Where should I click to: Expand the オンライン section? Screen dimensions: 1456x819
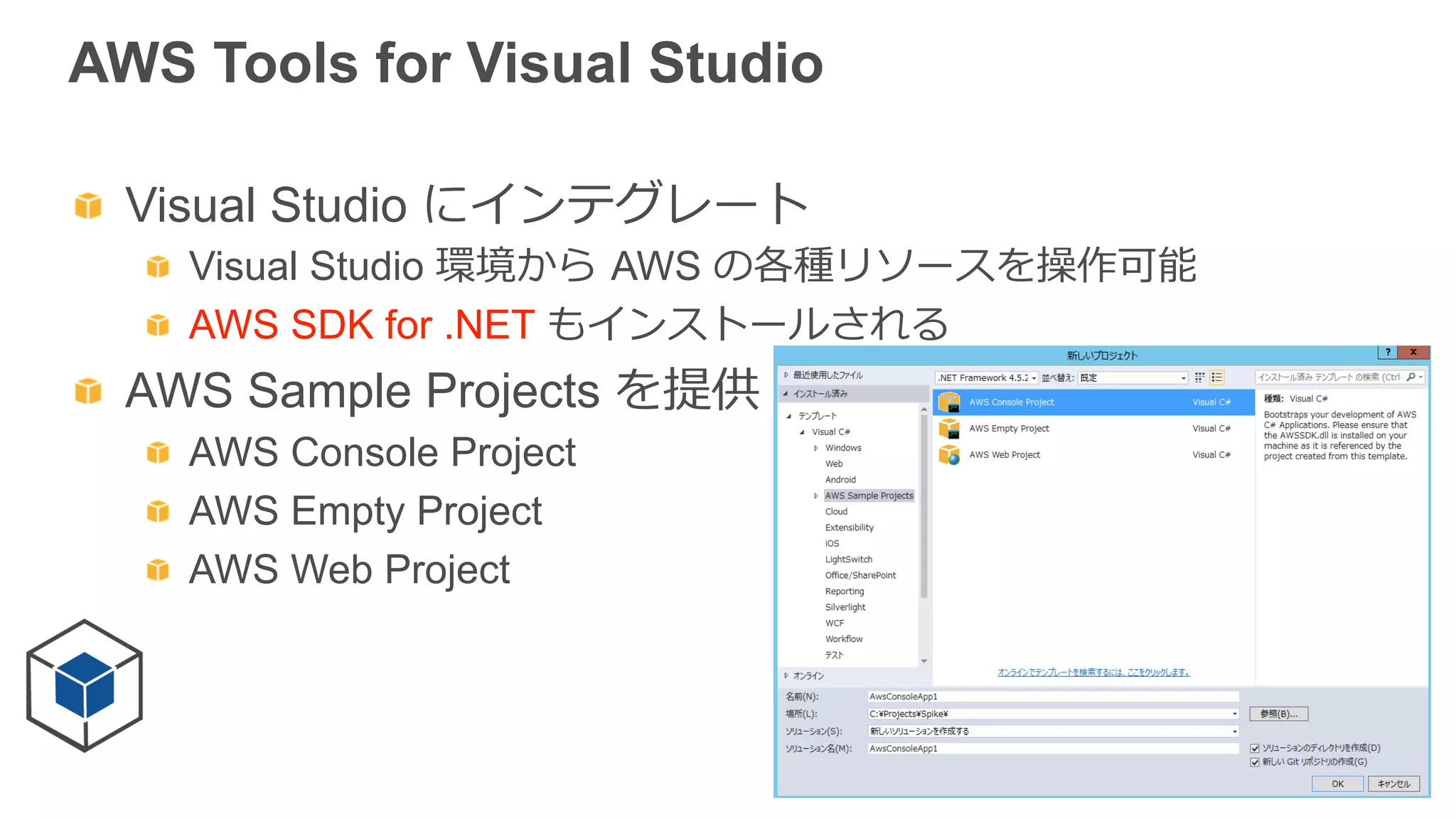(x=786, y=675)
